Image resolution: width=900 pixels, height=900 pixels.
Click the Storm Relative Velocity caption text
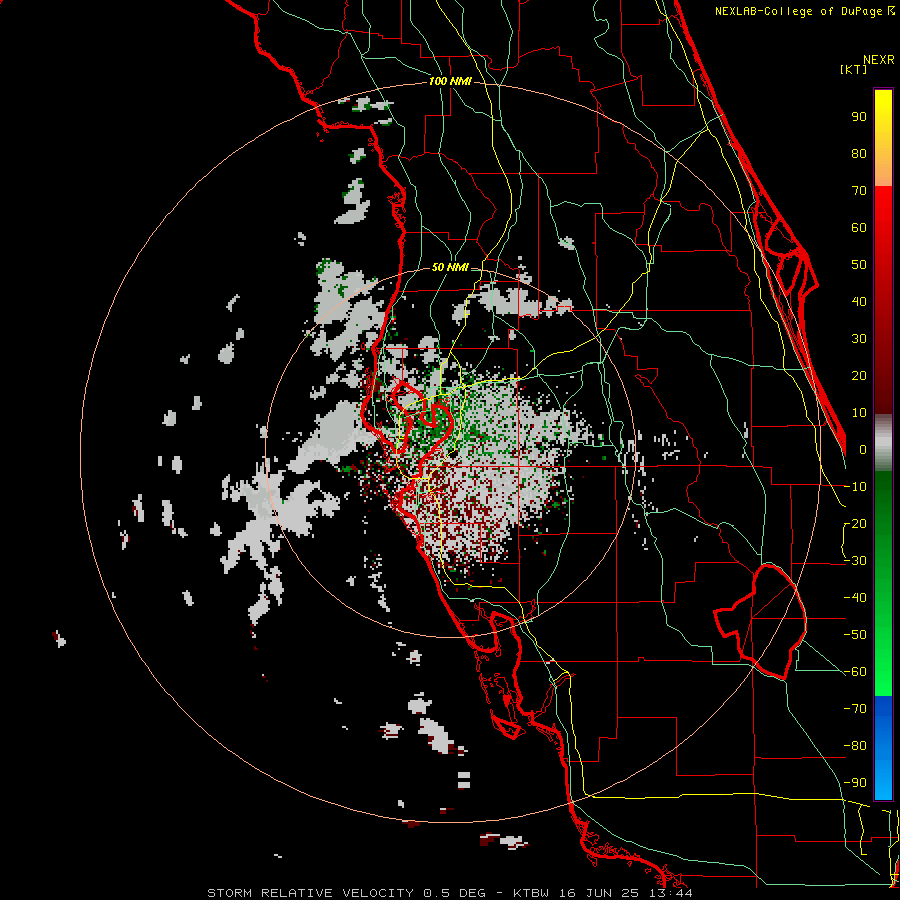(449, 893)
